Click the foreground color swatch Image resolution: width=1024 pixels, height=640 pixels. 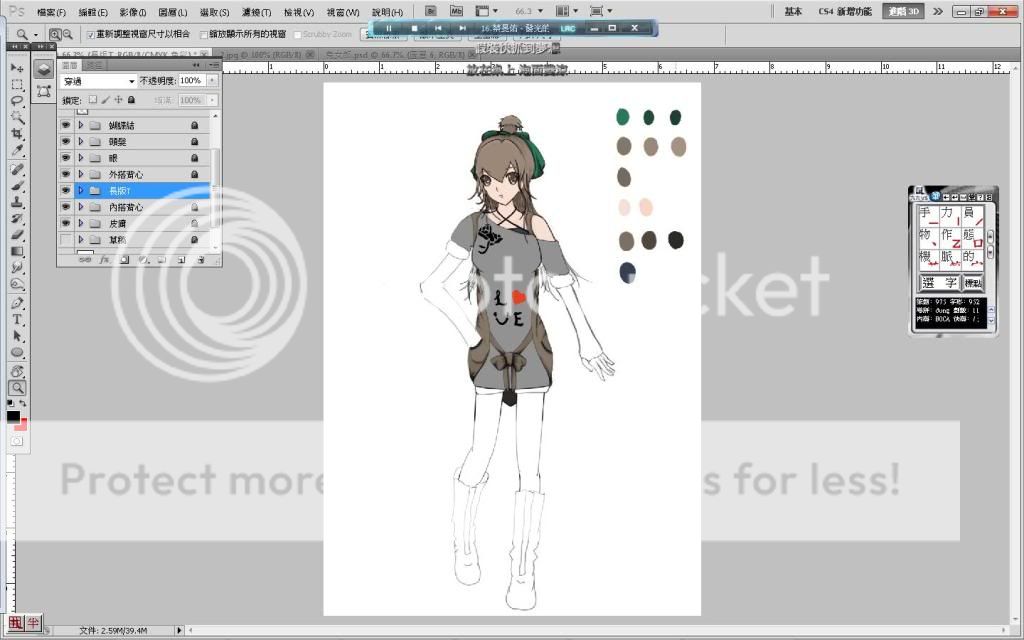click(x=13, y=416)
